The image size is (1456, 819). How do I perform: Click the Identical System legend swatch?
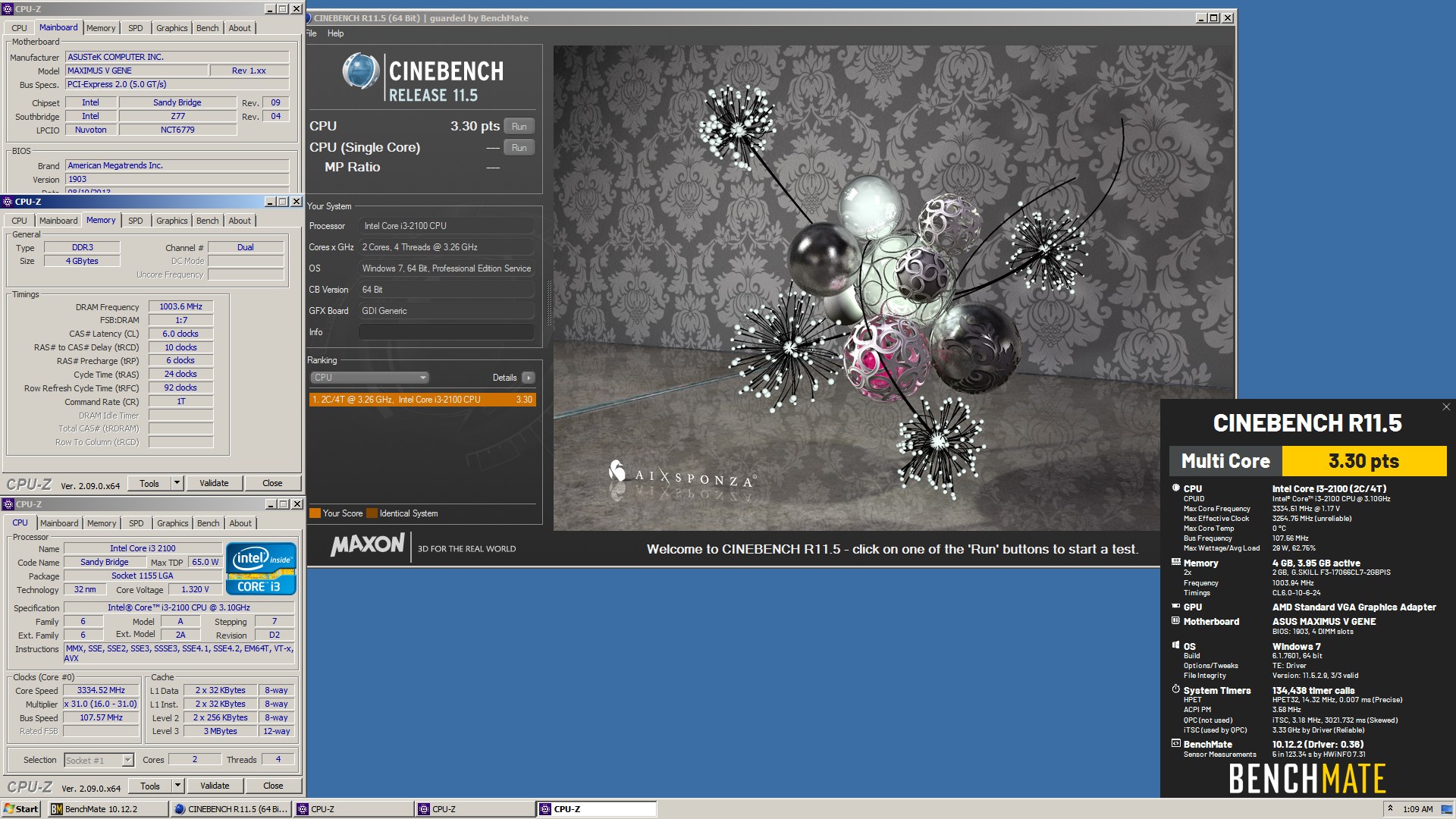372,513
